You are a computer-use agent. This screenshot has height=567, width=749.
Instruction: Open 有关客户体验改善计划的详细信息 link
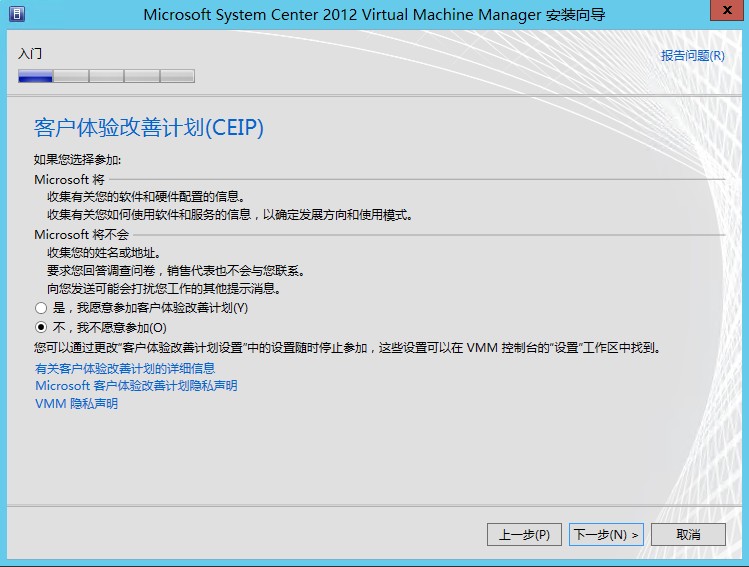125,368
